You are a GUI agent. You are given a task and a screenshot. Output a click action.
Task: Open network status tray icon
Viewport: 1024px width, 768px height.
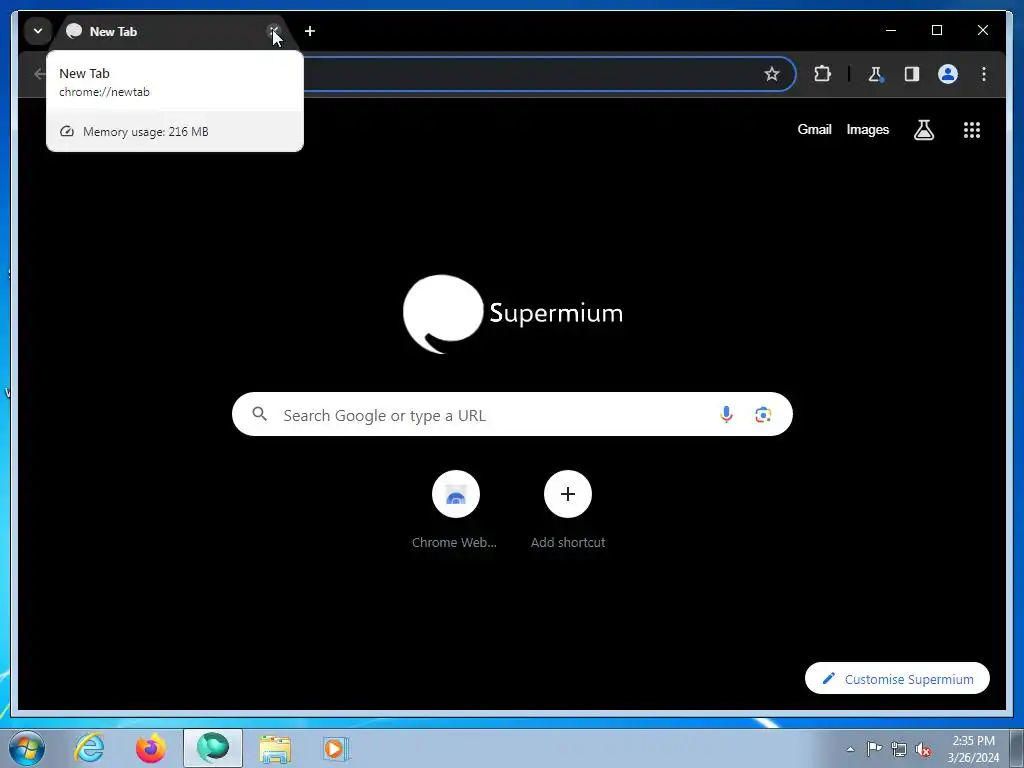point(899,749)
